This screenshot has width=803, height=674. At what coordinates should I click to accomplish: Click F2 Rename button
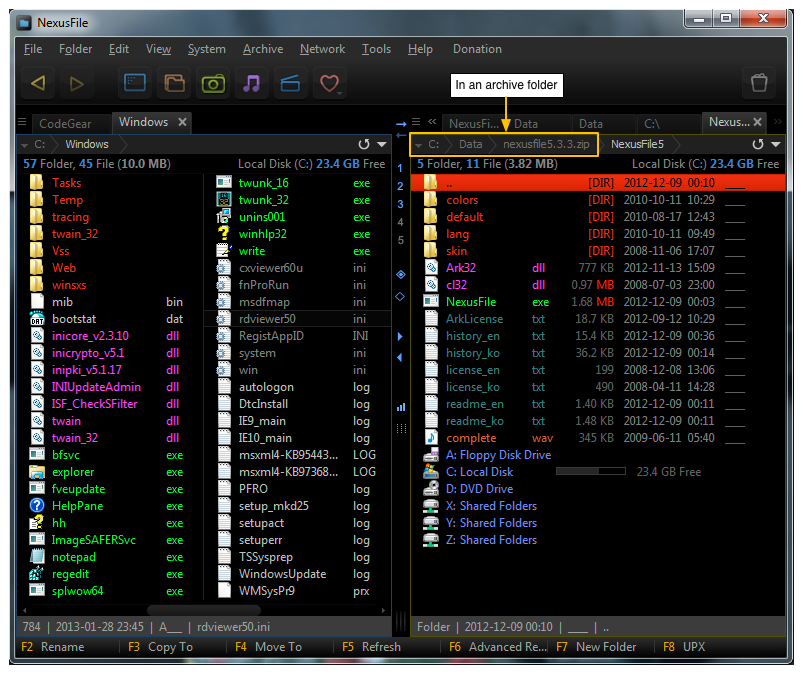point(53,647)
